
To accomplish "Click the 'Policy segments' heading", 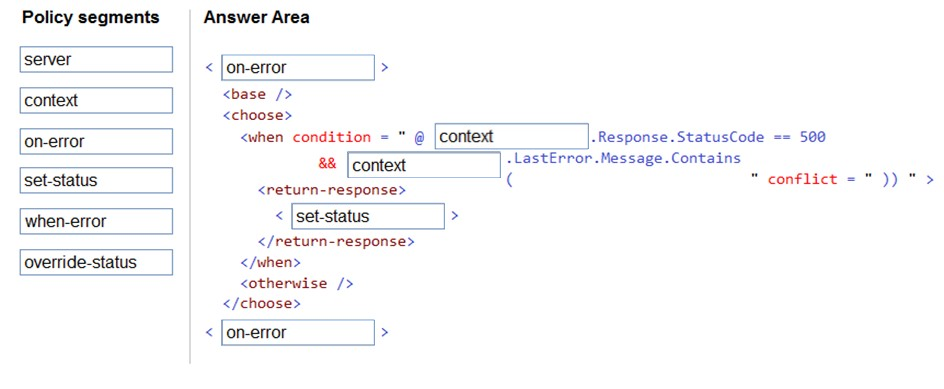I will [91, 17].
